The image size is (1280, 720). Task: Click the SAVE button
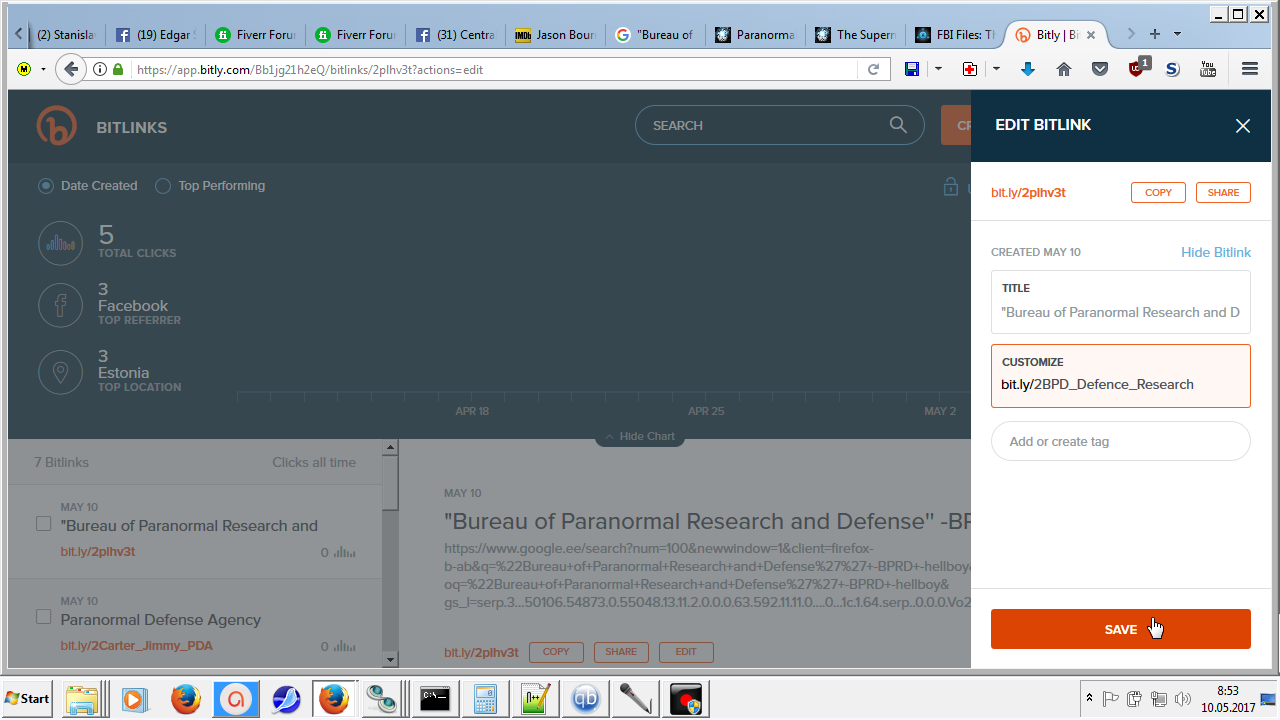coord(1121,629)
